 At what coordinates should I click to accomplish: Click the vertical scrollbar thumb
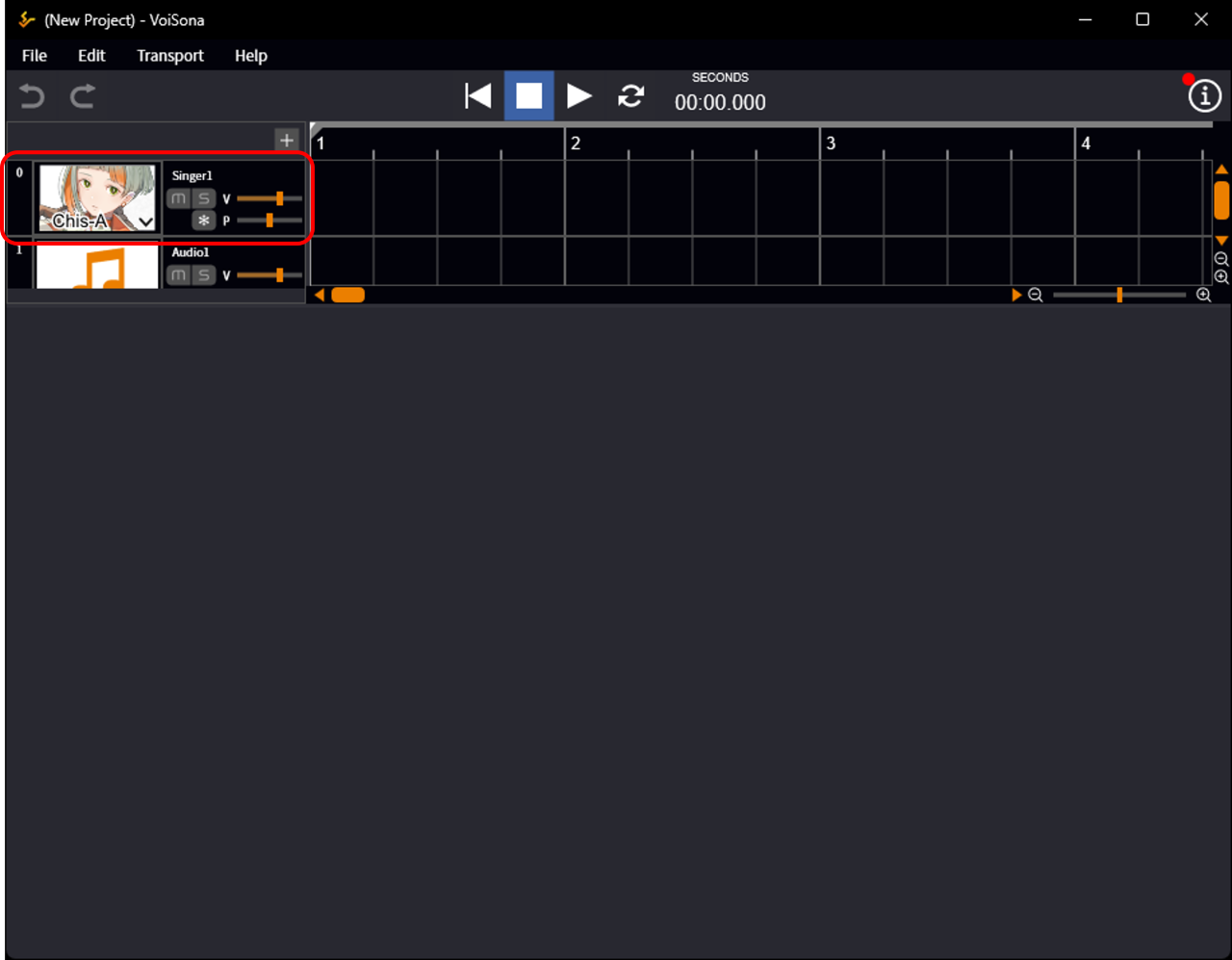(1221, 200)
